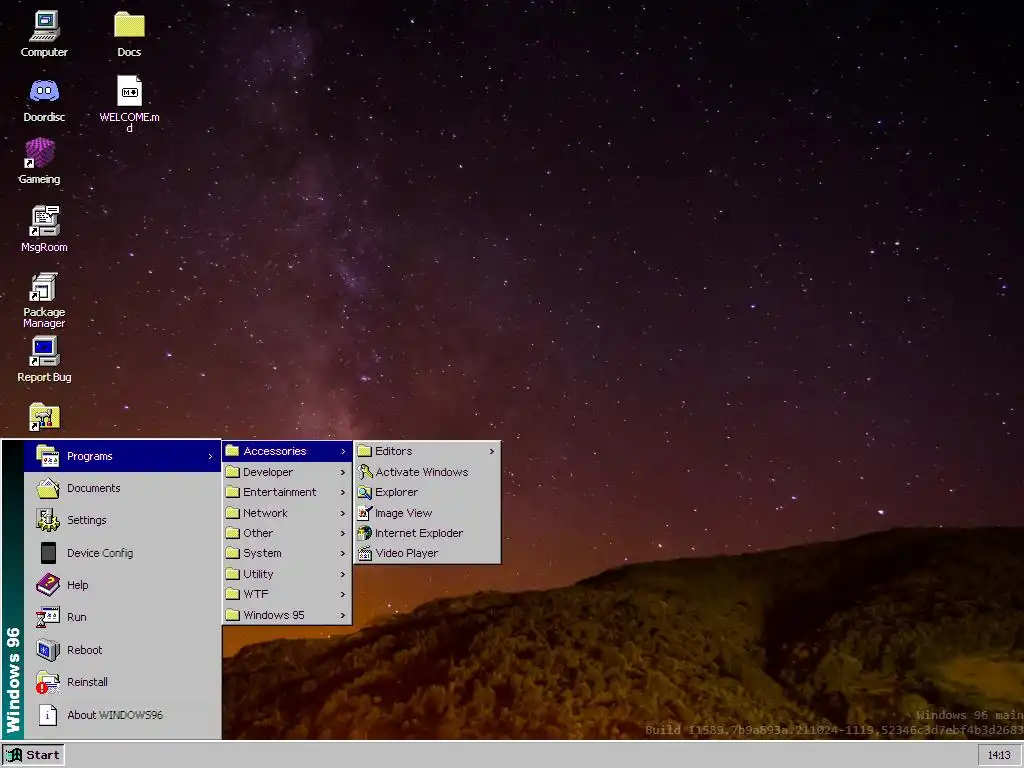The width and height of the screenshot is (1024, 768).
Task: Open the Developer programs menu entry
Action: coord(287,472)
